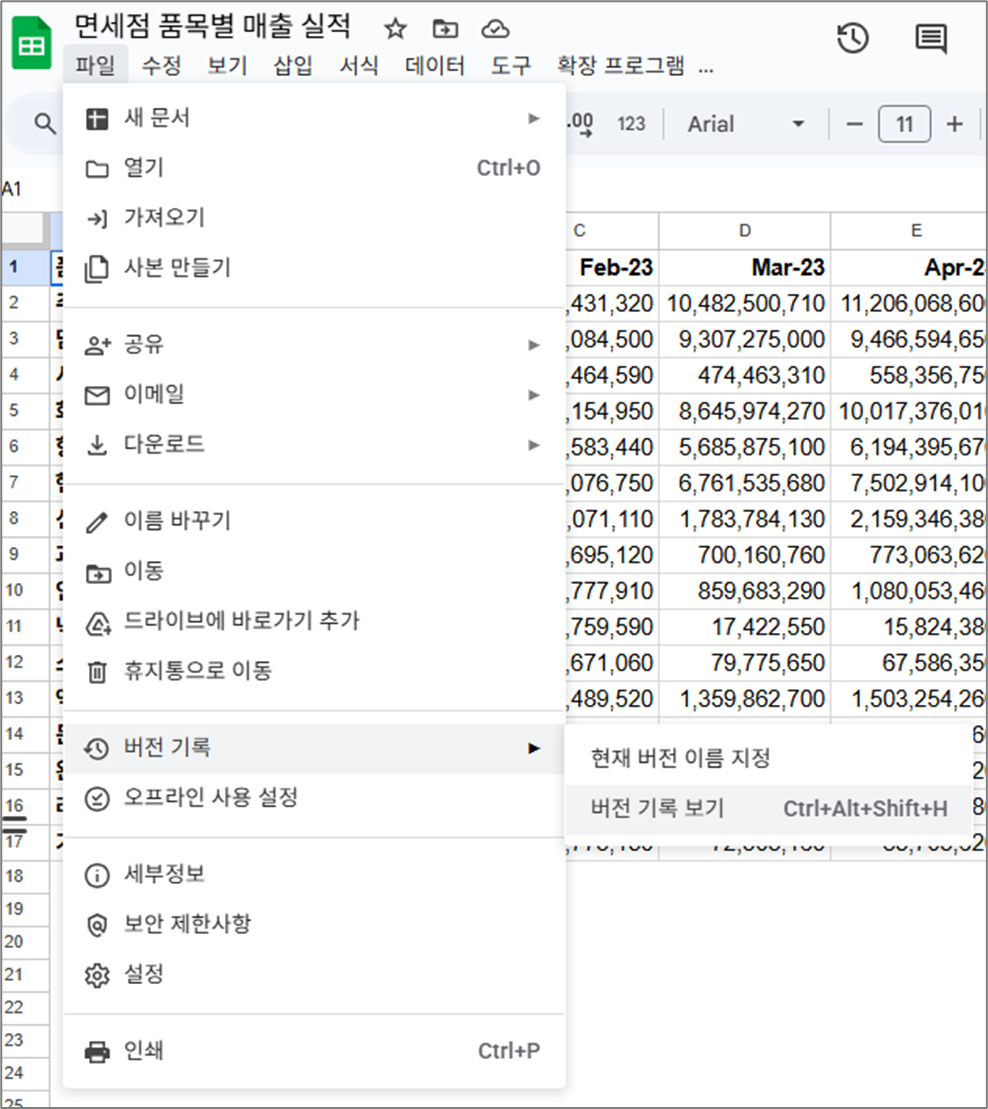Click cell containing 17,422,550
The height and width of the screenshot is (1109, 988).
click(x=745, y=627)
